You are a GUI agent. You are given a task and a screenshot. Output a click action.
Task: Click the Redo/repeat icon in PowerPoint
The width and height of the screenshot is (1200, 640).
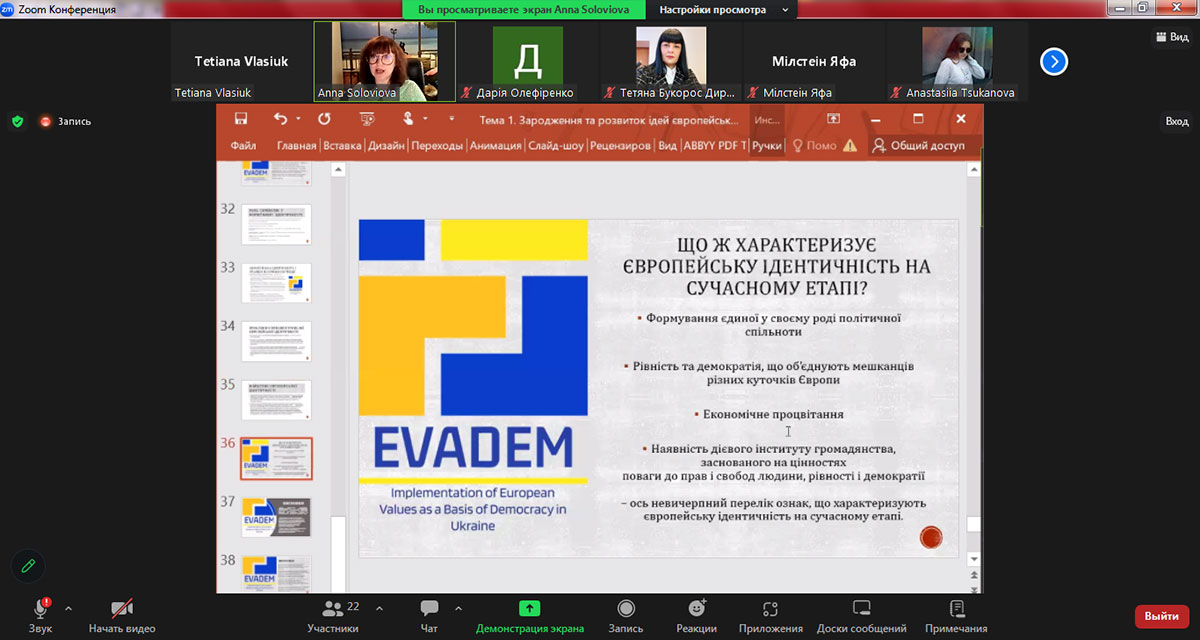pos(324,119)
